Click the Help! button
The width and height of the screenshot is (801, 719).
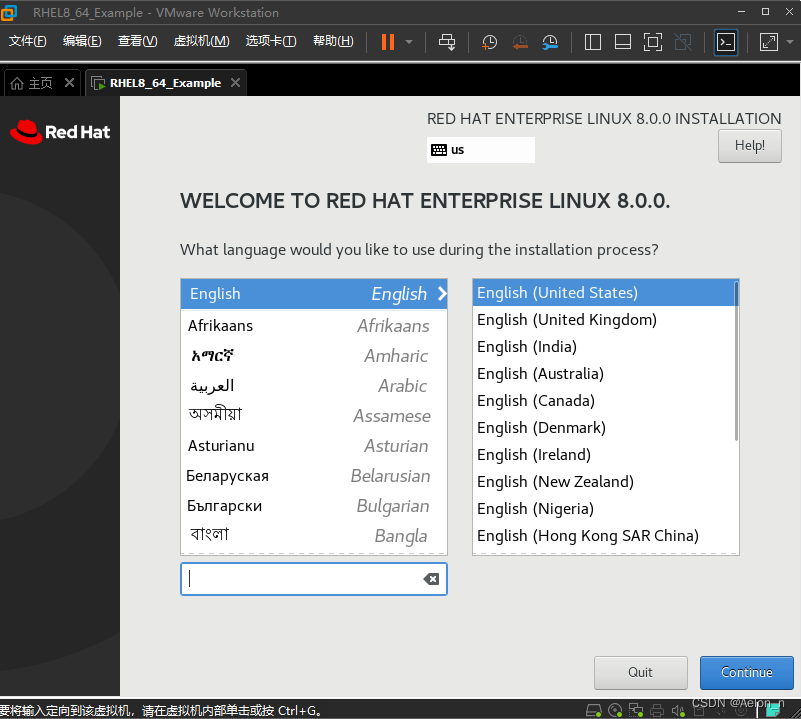pyautogui.click(x=749, y=146)
